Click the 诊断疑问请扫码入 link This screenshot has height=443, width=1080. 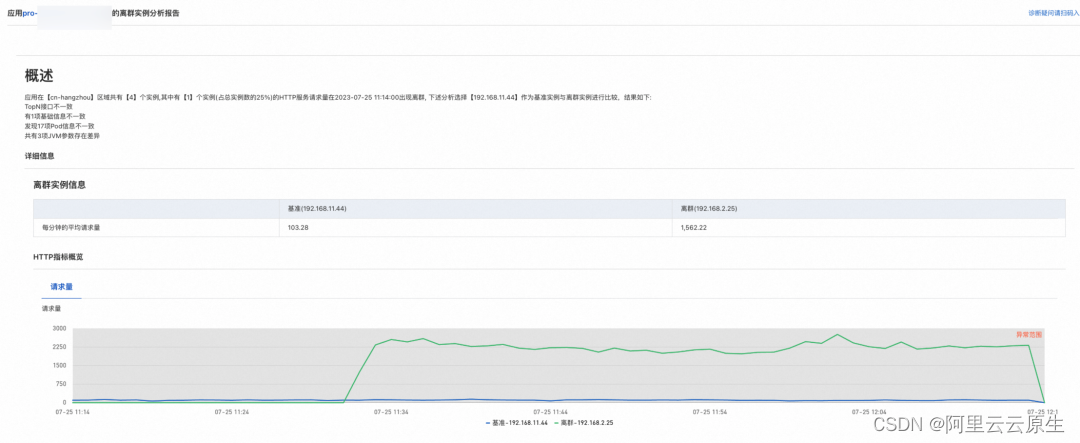(x=1053, y=13)
